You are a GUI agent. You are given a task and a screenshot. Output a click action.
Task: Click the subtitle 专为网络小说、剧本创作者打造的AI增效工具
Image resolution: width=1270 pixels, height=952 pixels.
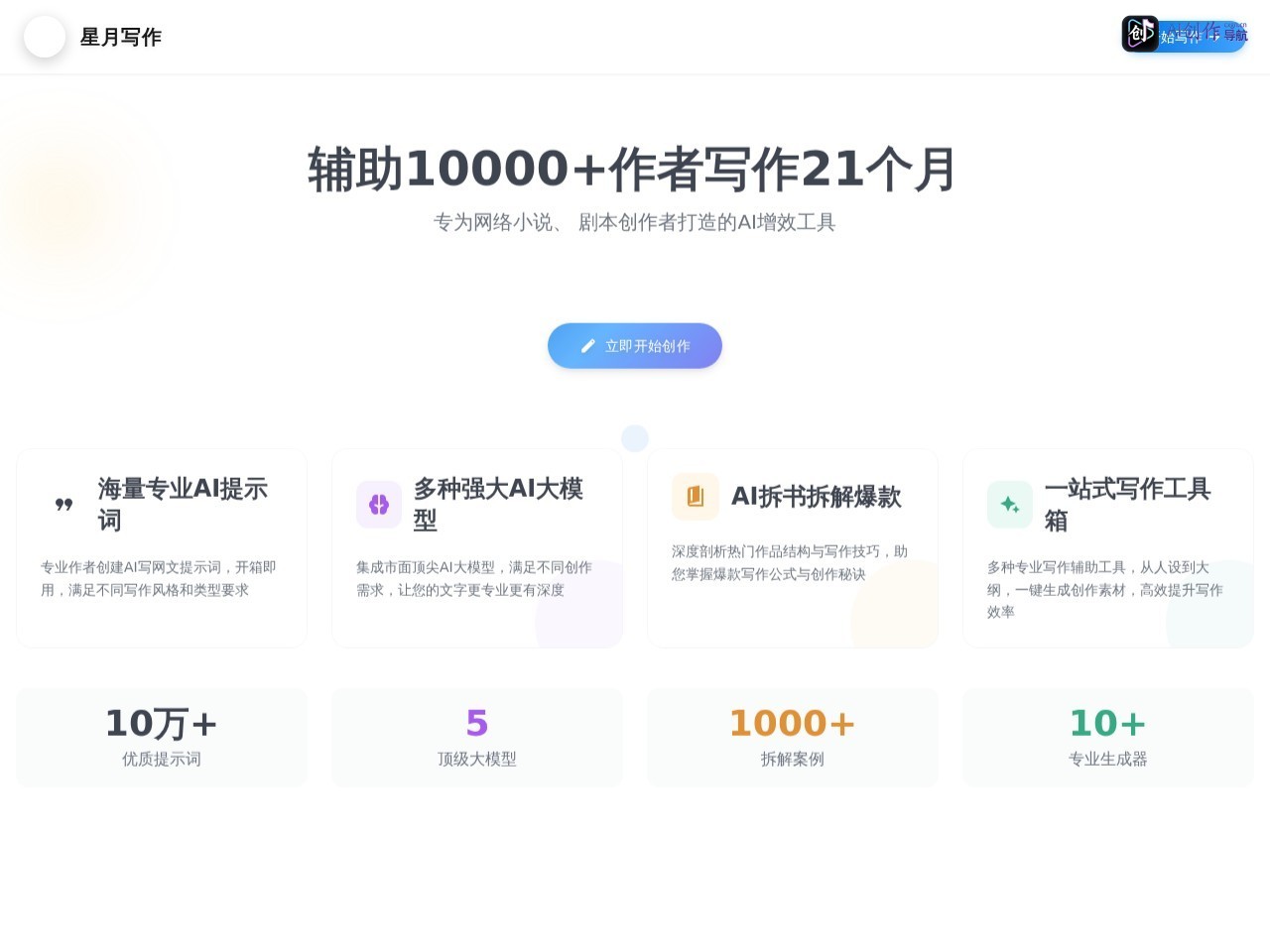pos(635,222)
